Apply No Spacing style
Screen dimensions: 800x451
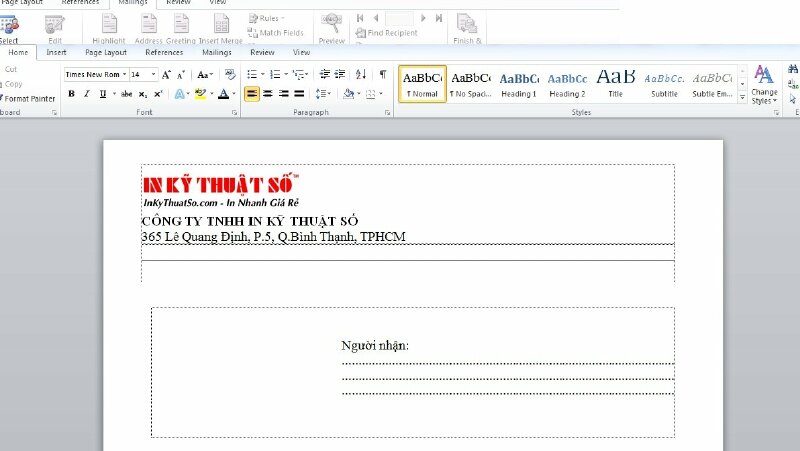[x=470, y=84]
